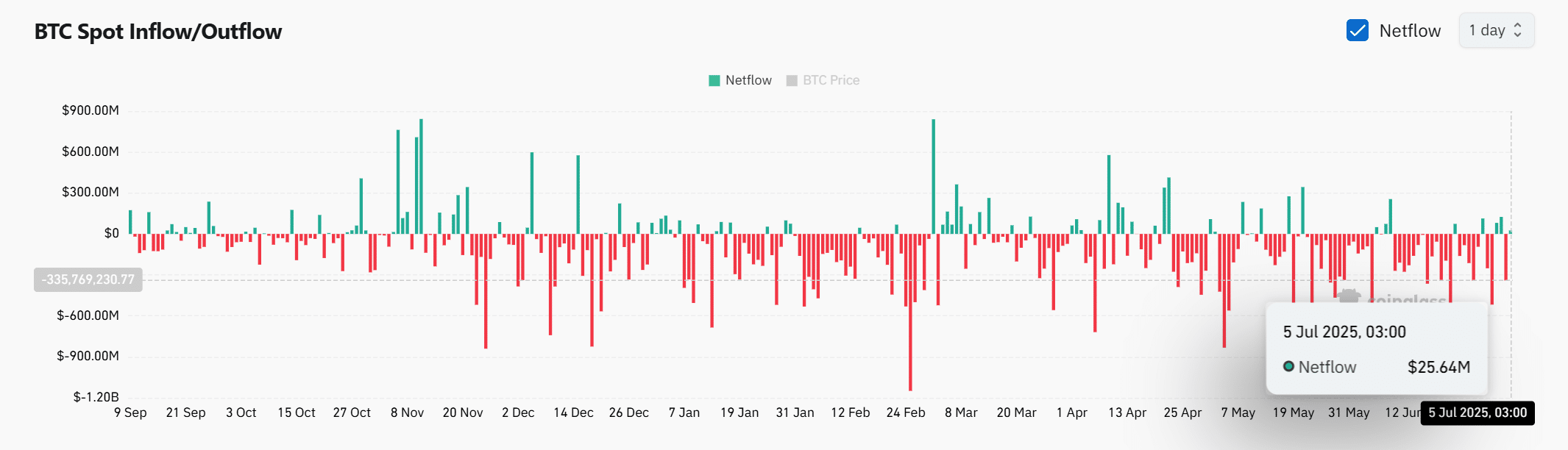
Task: Click the tall green bar before 8 Mar
Action: [934, 176]
